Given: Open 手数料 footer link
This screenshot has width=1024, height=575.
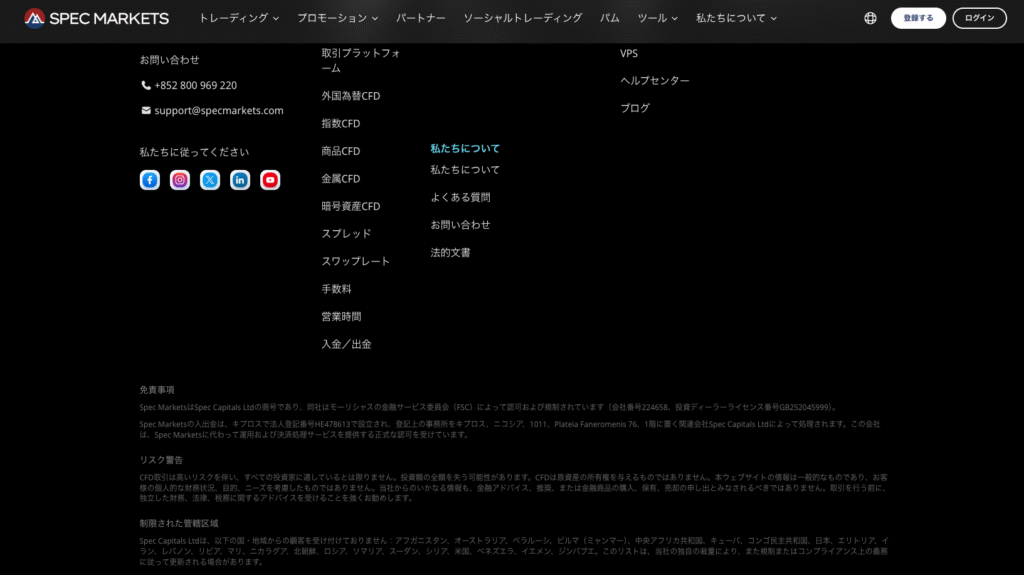Looking at the screenshot, I should click(336, 289).
